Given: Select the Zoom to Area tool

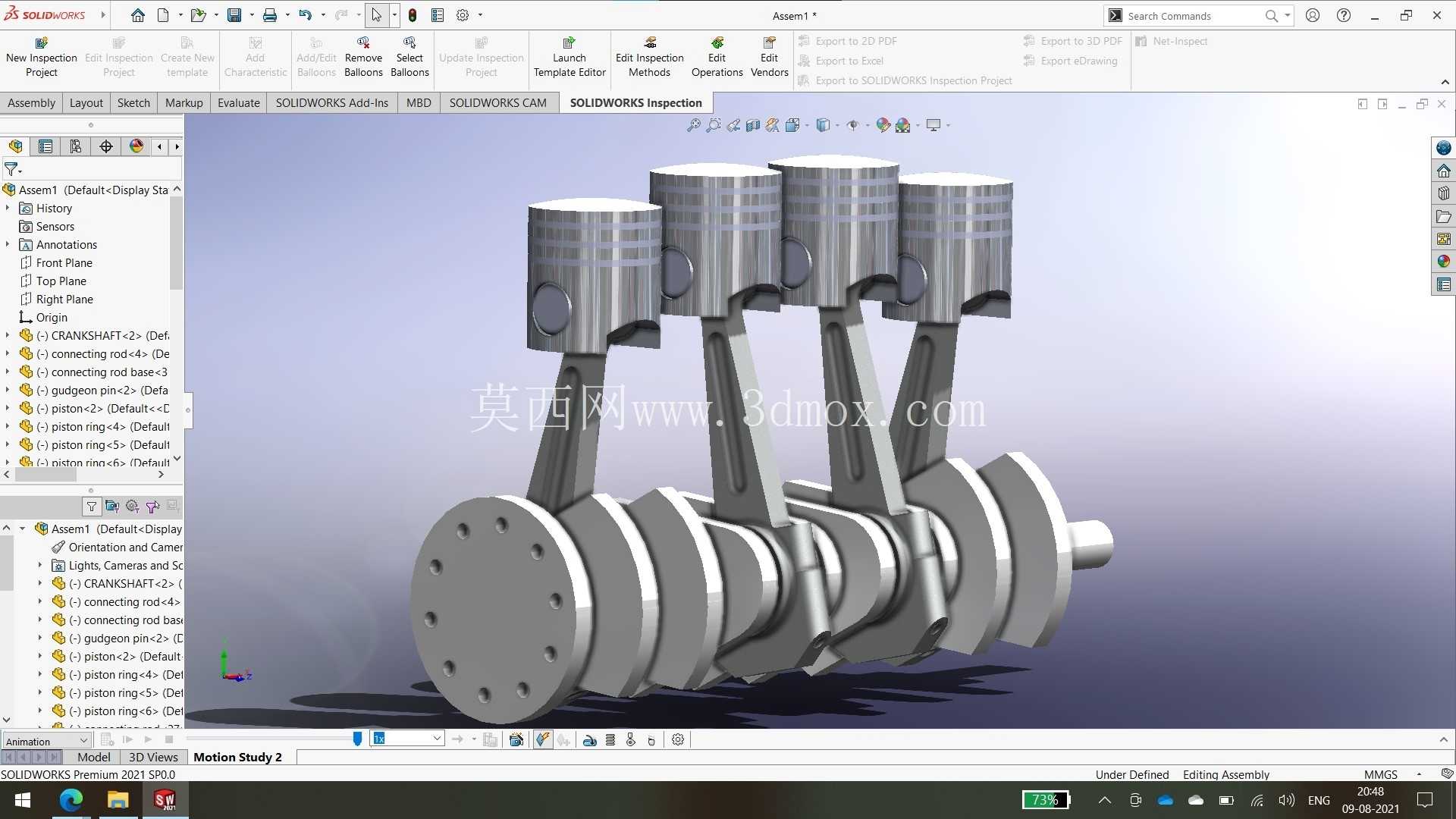Looking at the screenshot, I should [713, 125].
